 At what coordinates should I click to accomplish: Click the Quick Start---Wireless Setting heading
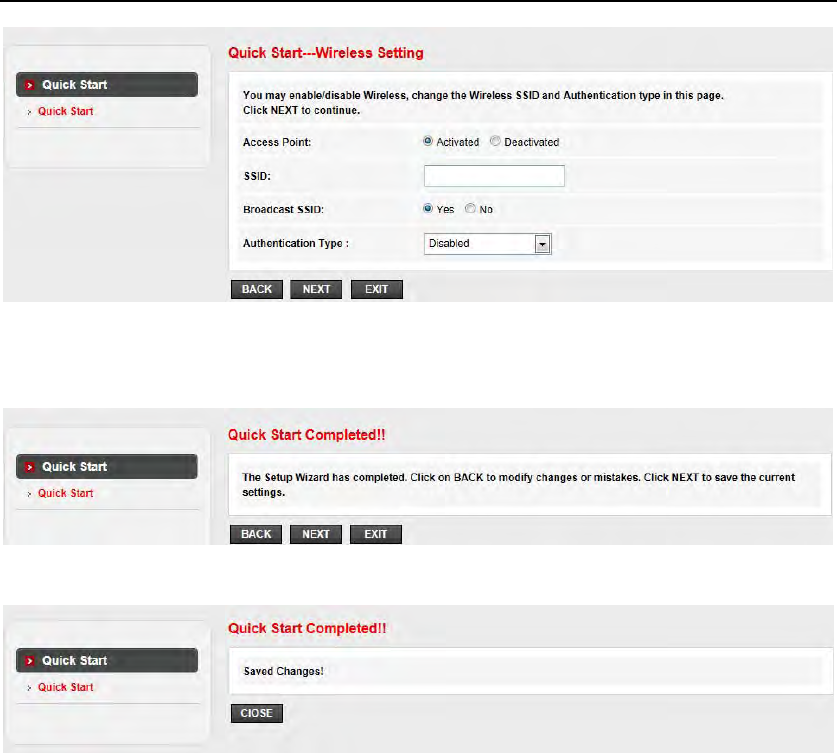coord(326,53)
